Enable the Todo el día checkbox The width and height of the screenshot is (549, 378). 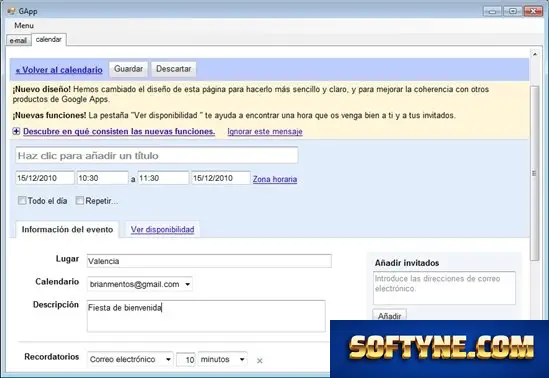[22, 201]
